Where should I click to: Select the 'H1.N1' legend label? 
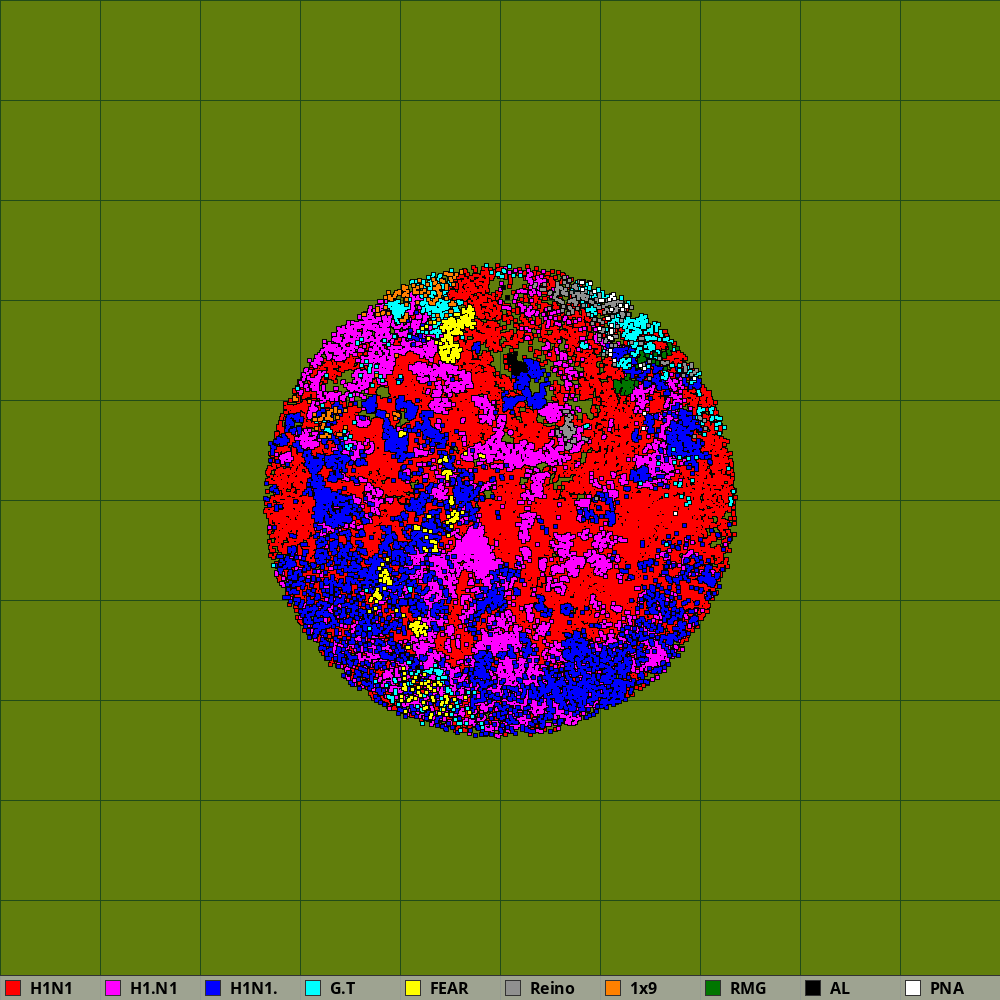point(154,988)
